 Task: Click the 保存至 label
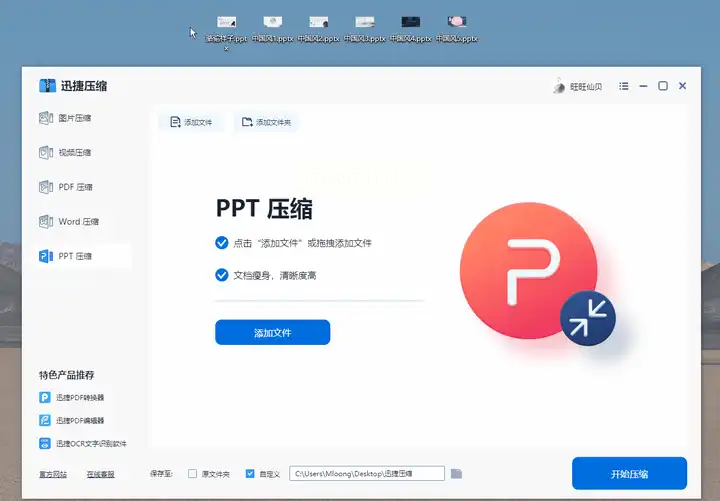tap(161, 473)
